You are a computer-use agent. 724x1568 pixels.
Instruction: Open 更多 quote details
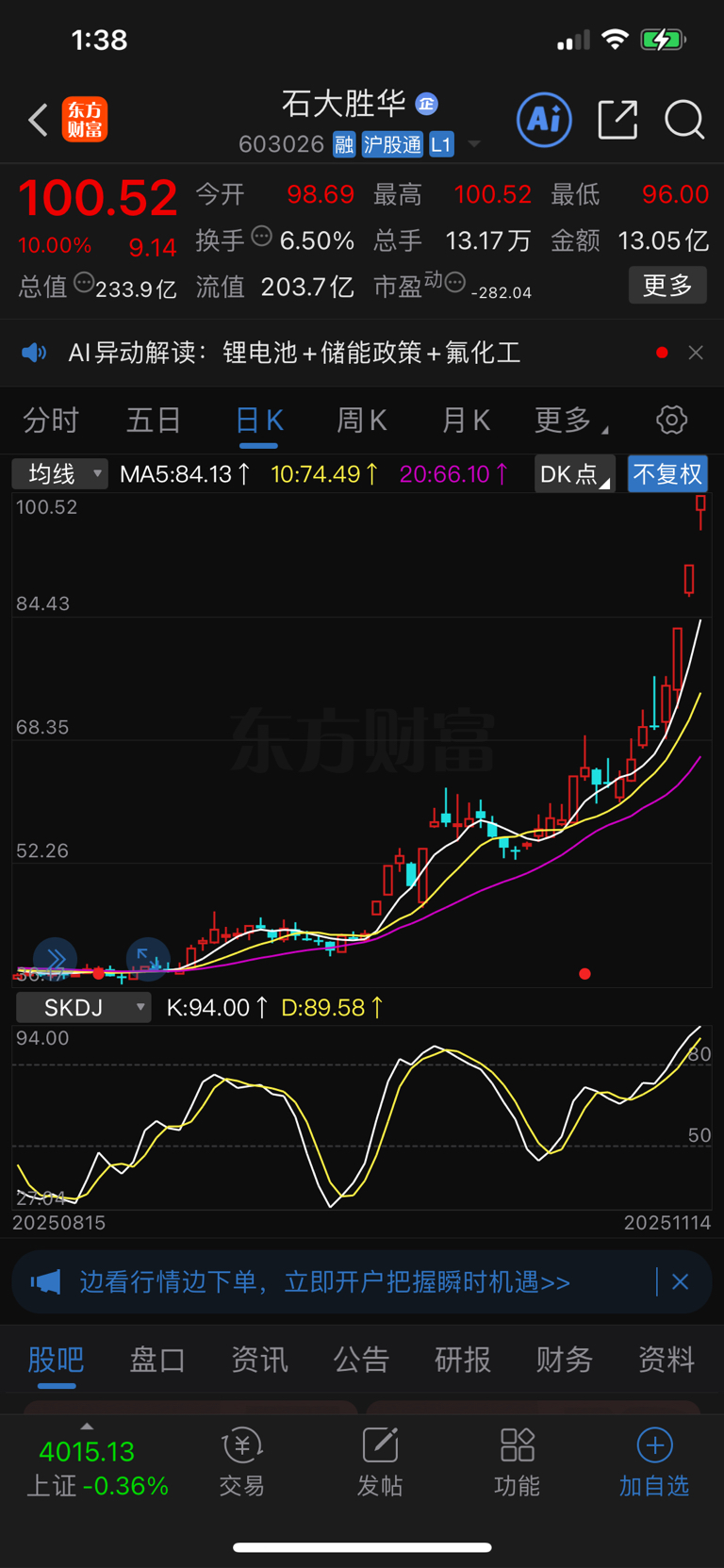(667, 285)
